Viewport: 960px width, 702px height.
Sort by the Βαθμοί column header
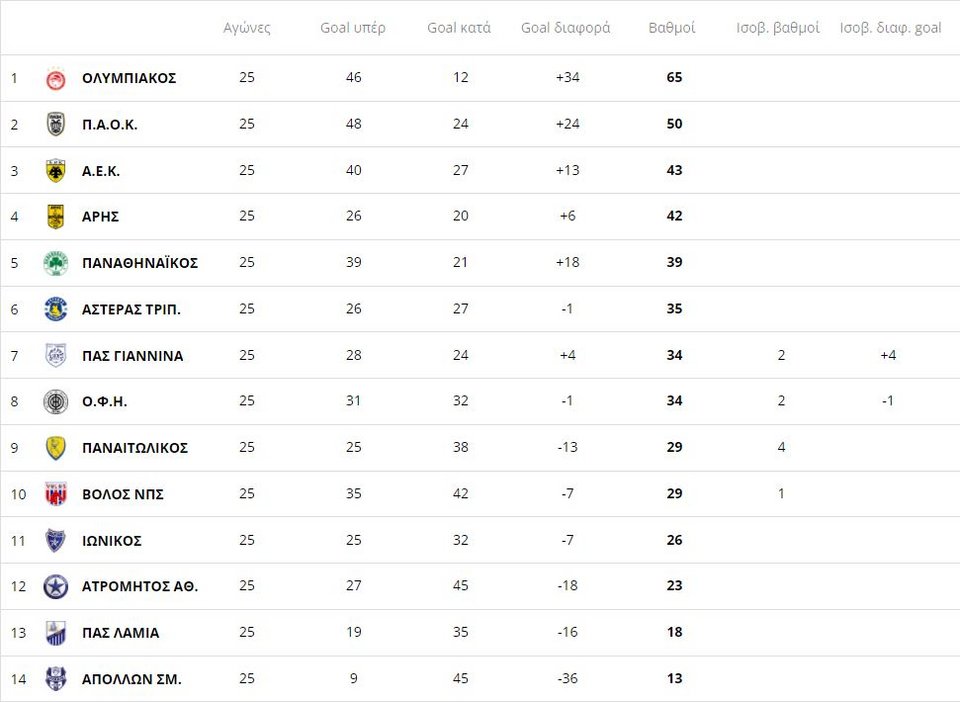tap(672, 28)
